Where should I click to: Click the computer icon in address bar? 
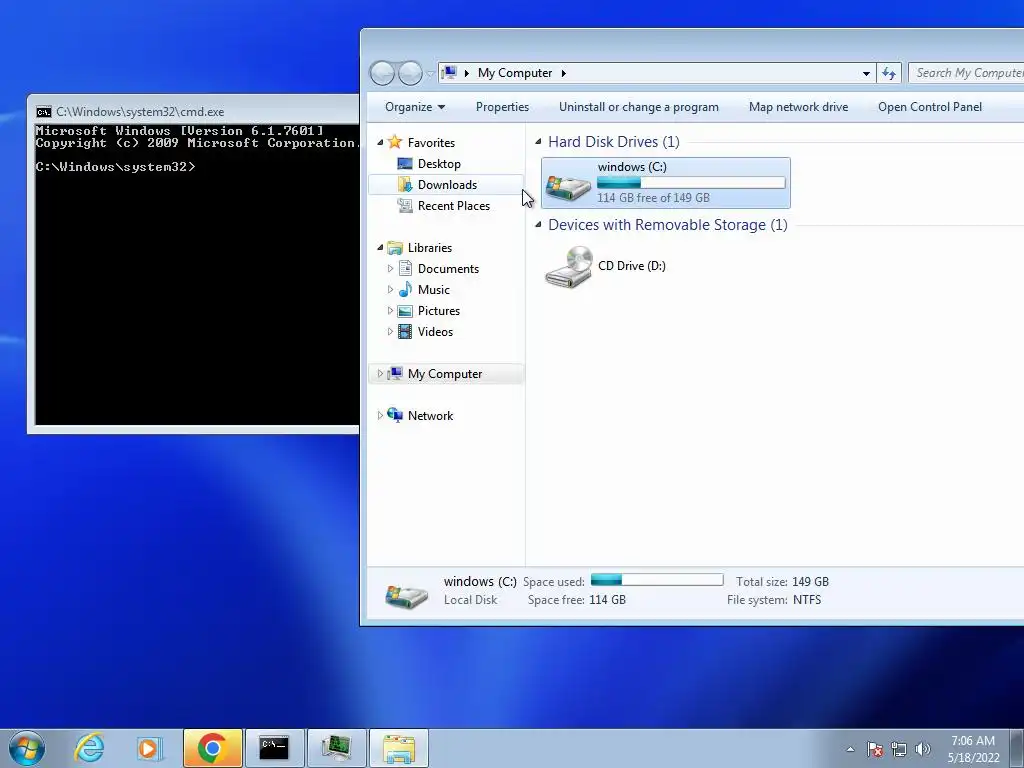tap(449, 72)
